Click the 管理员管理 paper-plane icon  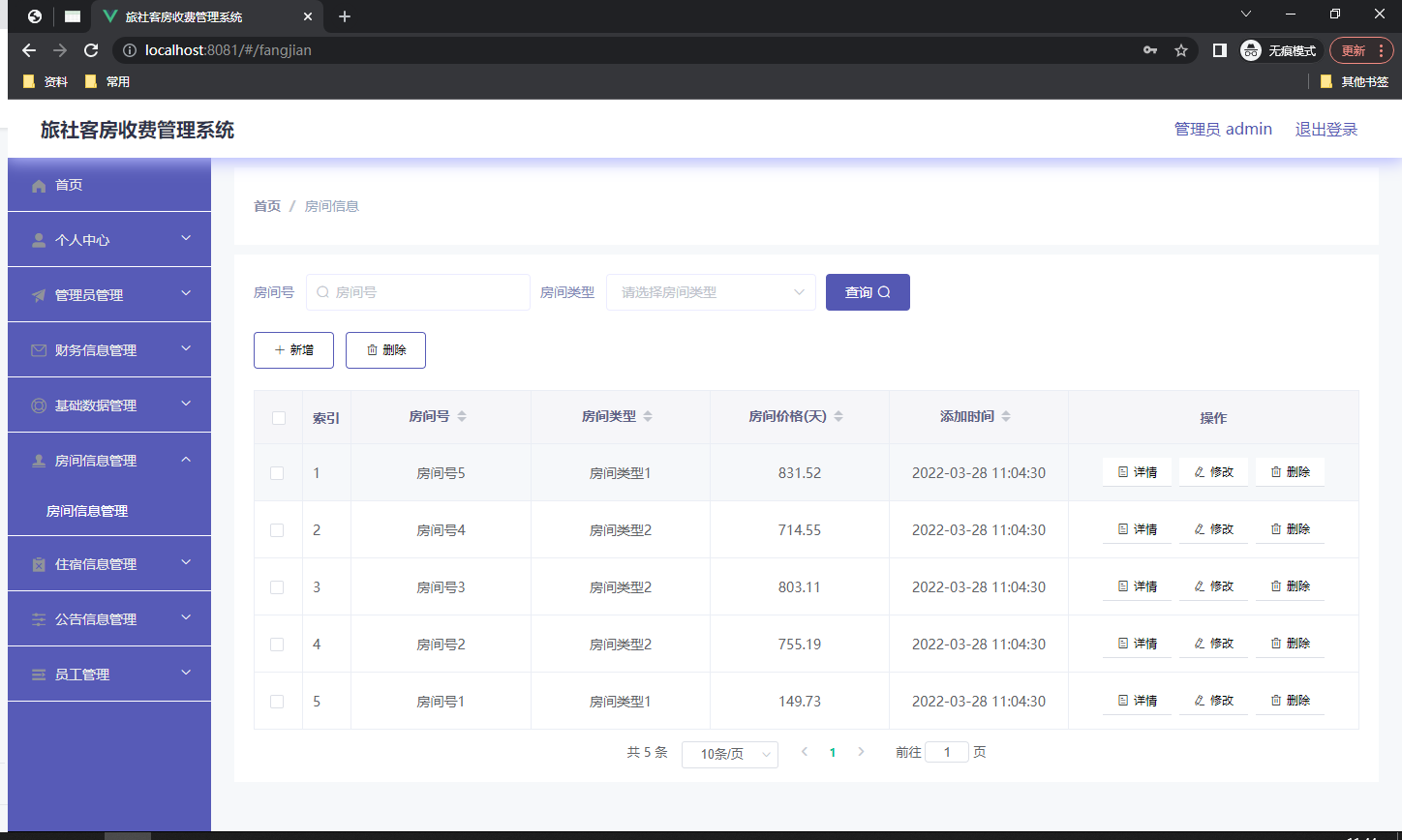coord(38,294)
